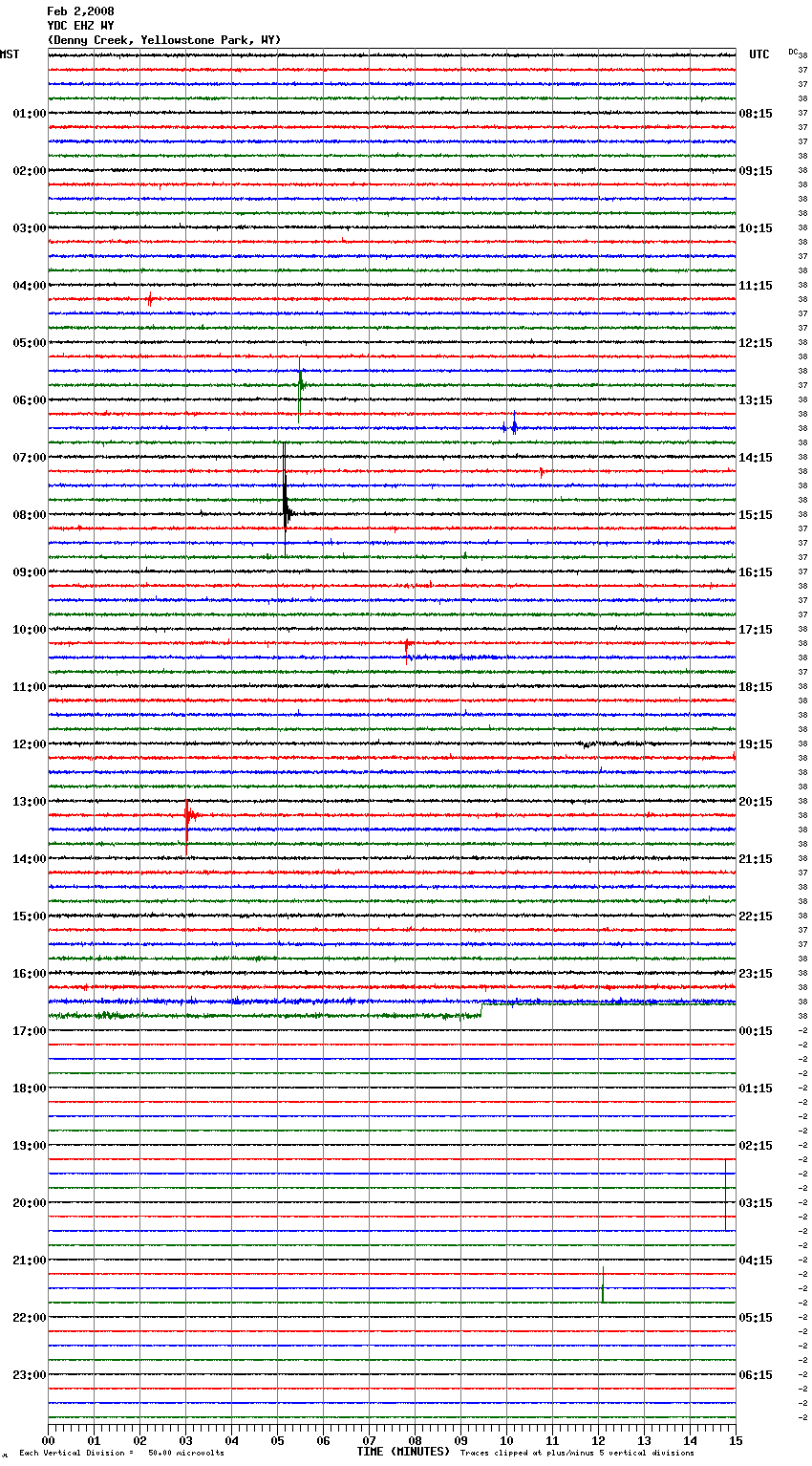Select the '23:00' MST time label

tap(30, 1375)
